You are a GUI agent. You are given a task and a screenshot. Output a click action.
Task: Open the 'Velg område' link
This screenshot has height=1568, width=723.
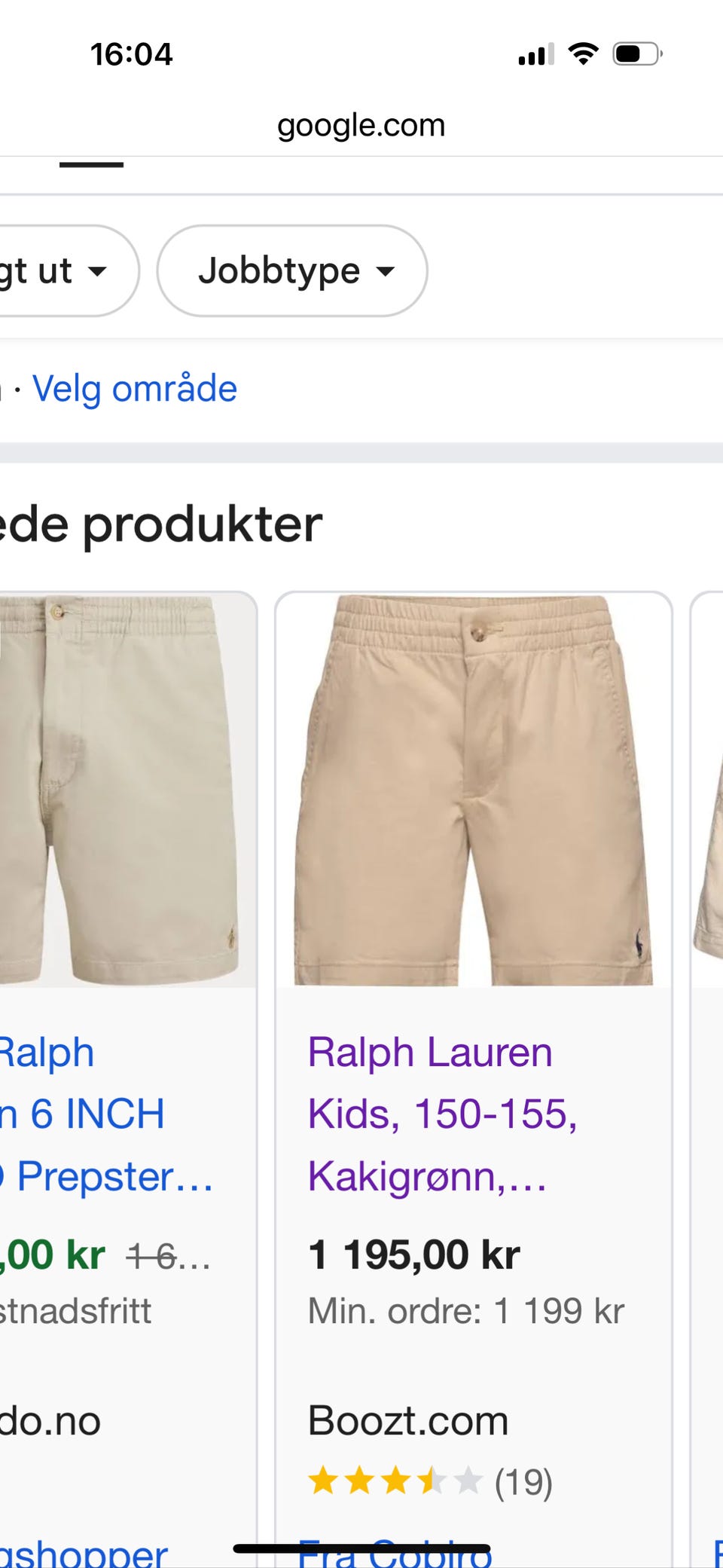[135, 389]
